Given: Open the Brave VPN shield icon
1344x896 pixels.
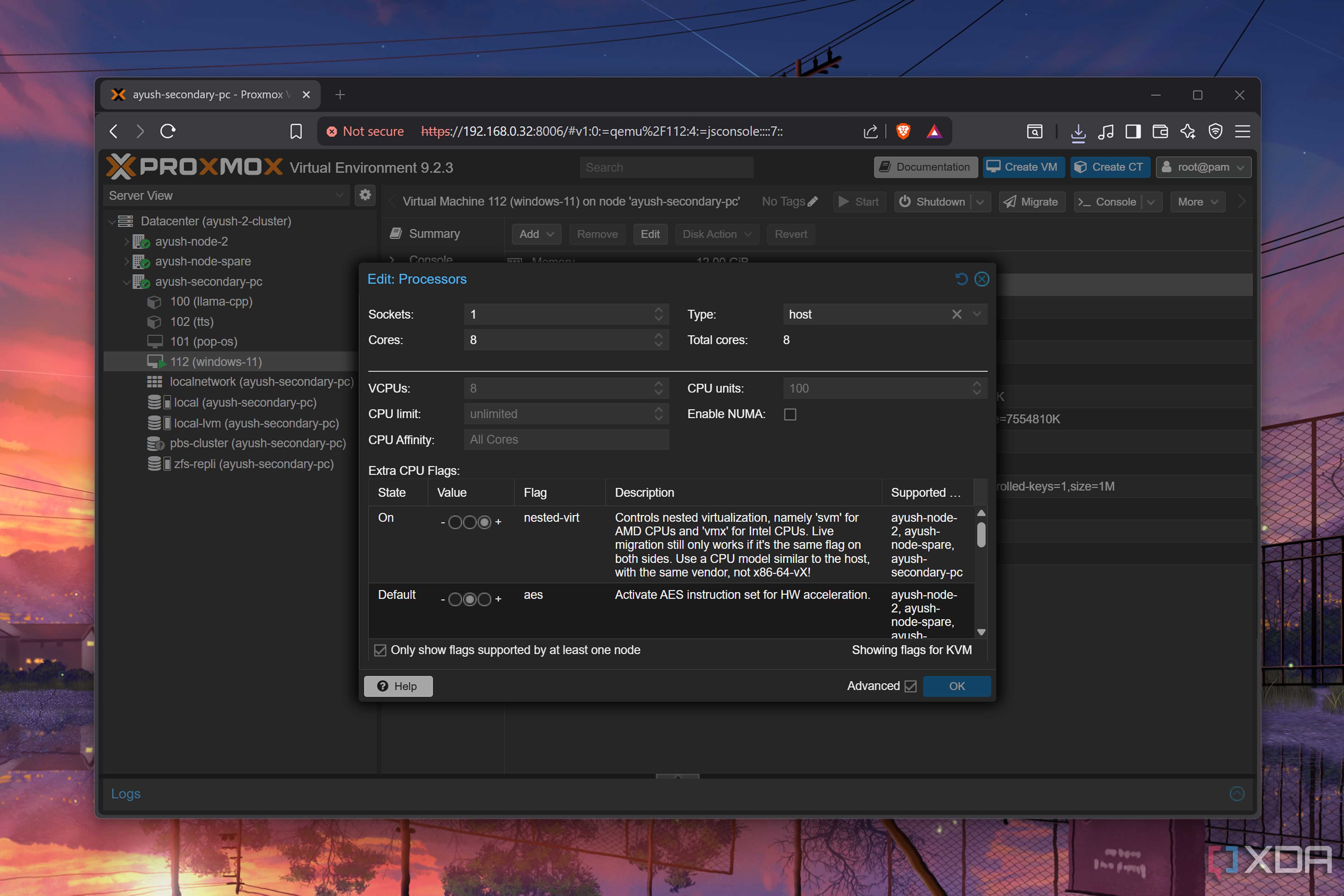Looking at the screenshot, I should pos(1216,131).
